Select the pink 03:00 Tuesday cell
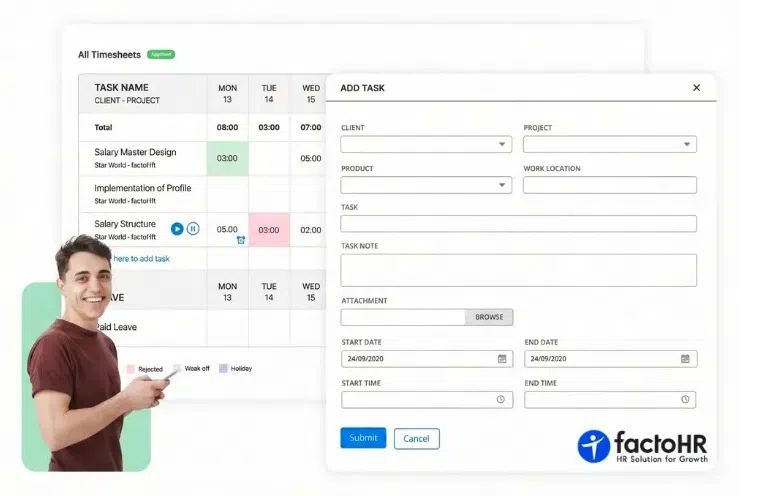This screenshot has width=767, height=496. 269,230
